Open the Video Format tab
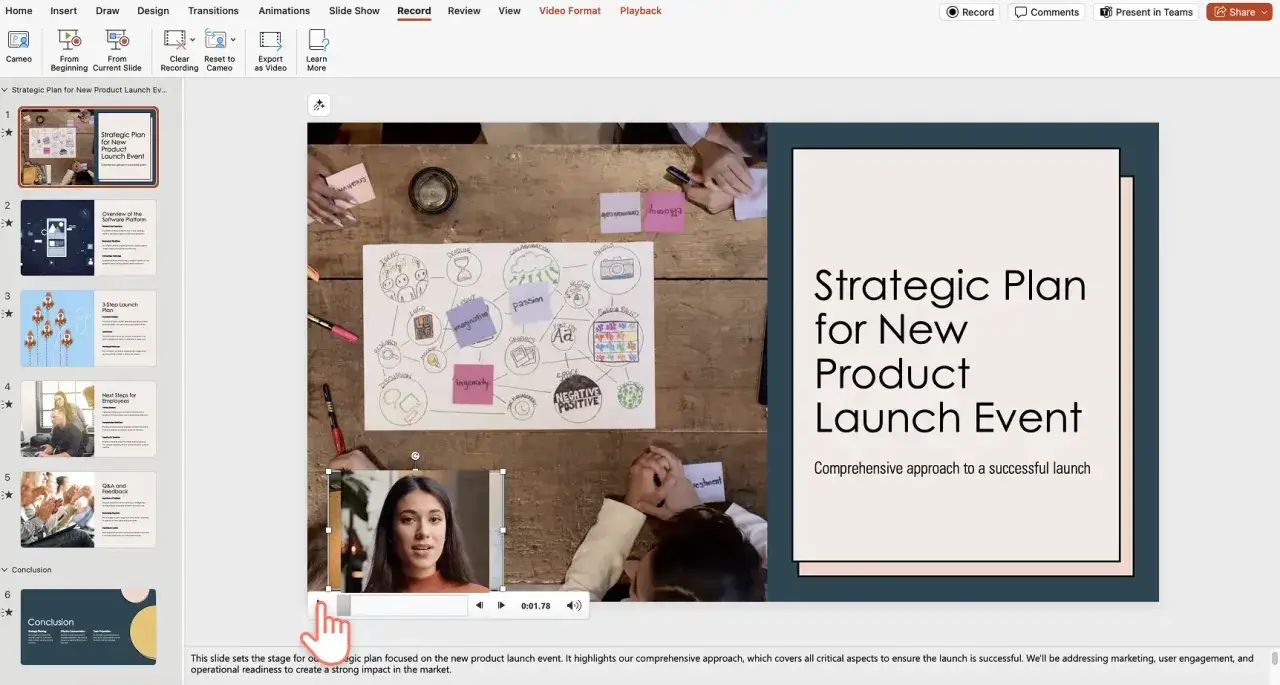Screen dimensions: 1280x685 pos(570,11)
